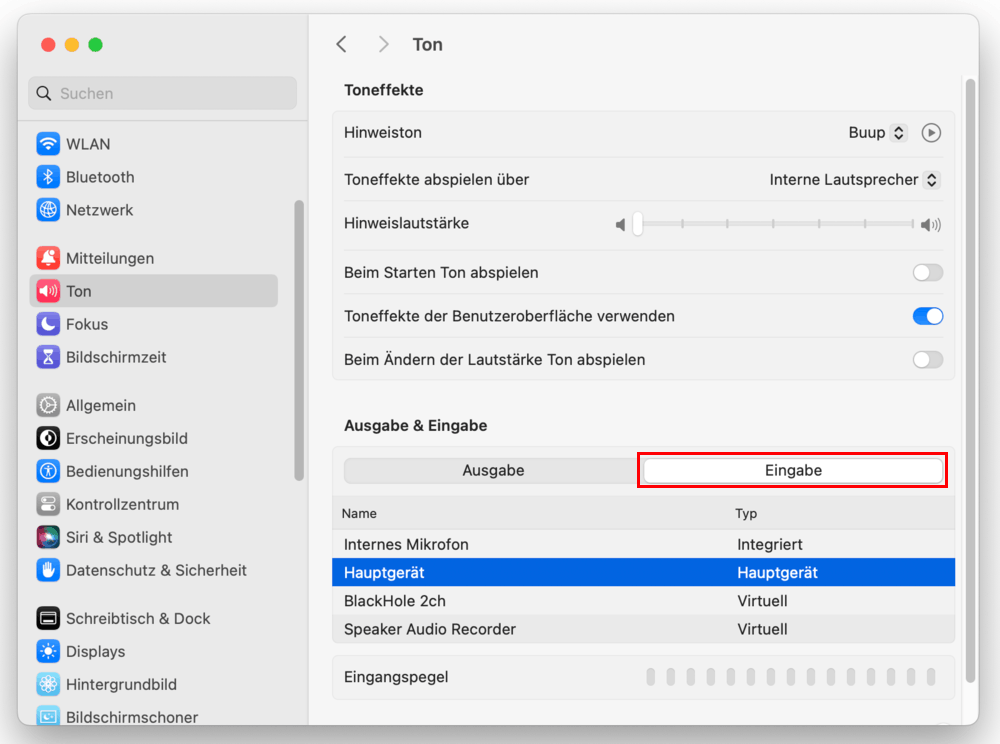Screen dimensions: 1000x744
Task: Click the Bluetooth icon in sidebar
Action: click(48, 177)
